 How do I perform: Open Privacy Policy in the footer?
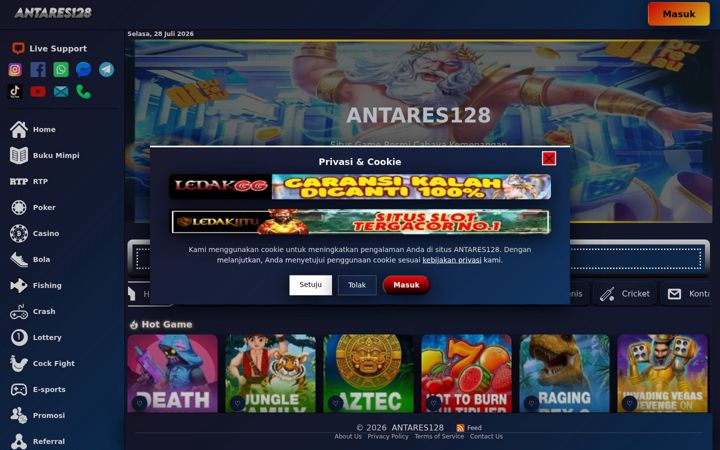[388, 436]
